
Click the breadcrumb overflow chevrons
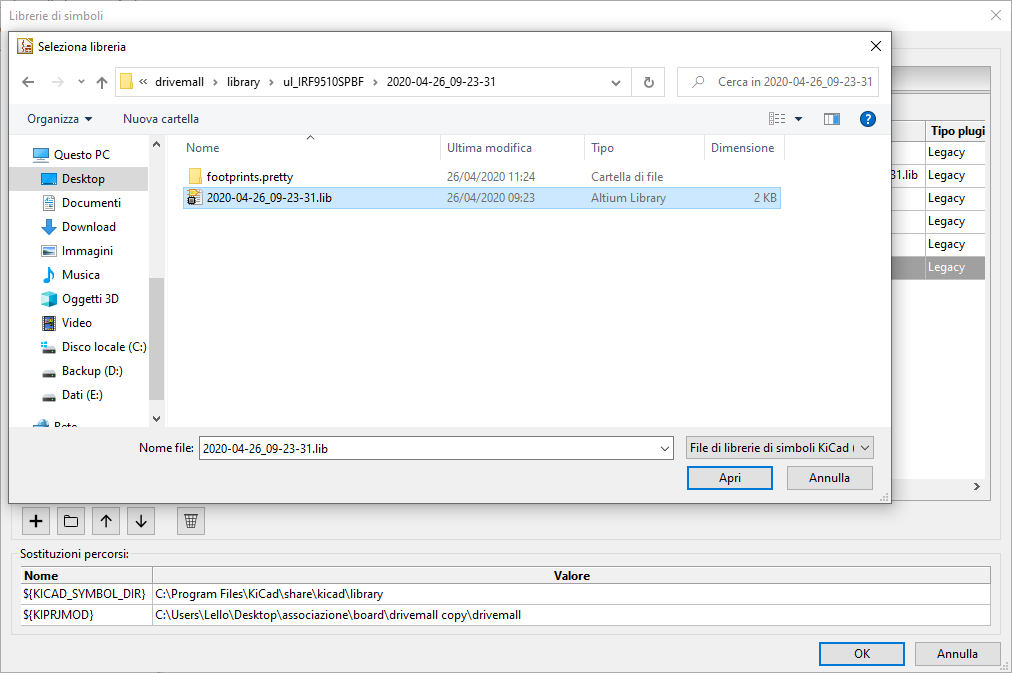click(143, 82)
